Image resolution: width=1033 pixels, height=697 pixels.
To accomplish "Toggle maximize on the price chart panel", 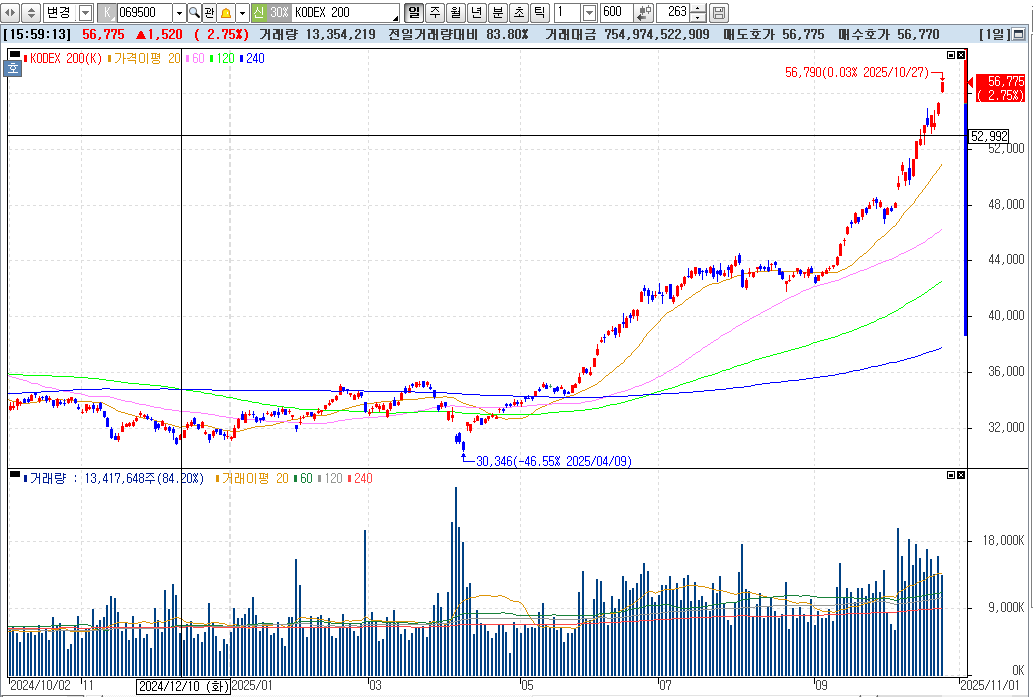I will (953, 55).
